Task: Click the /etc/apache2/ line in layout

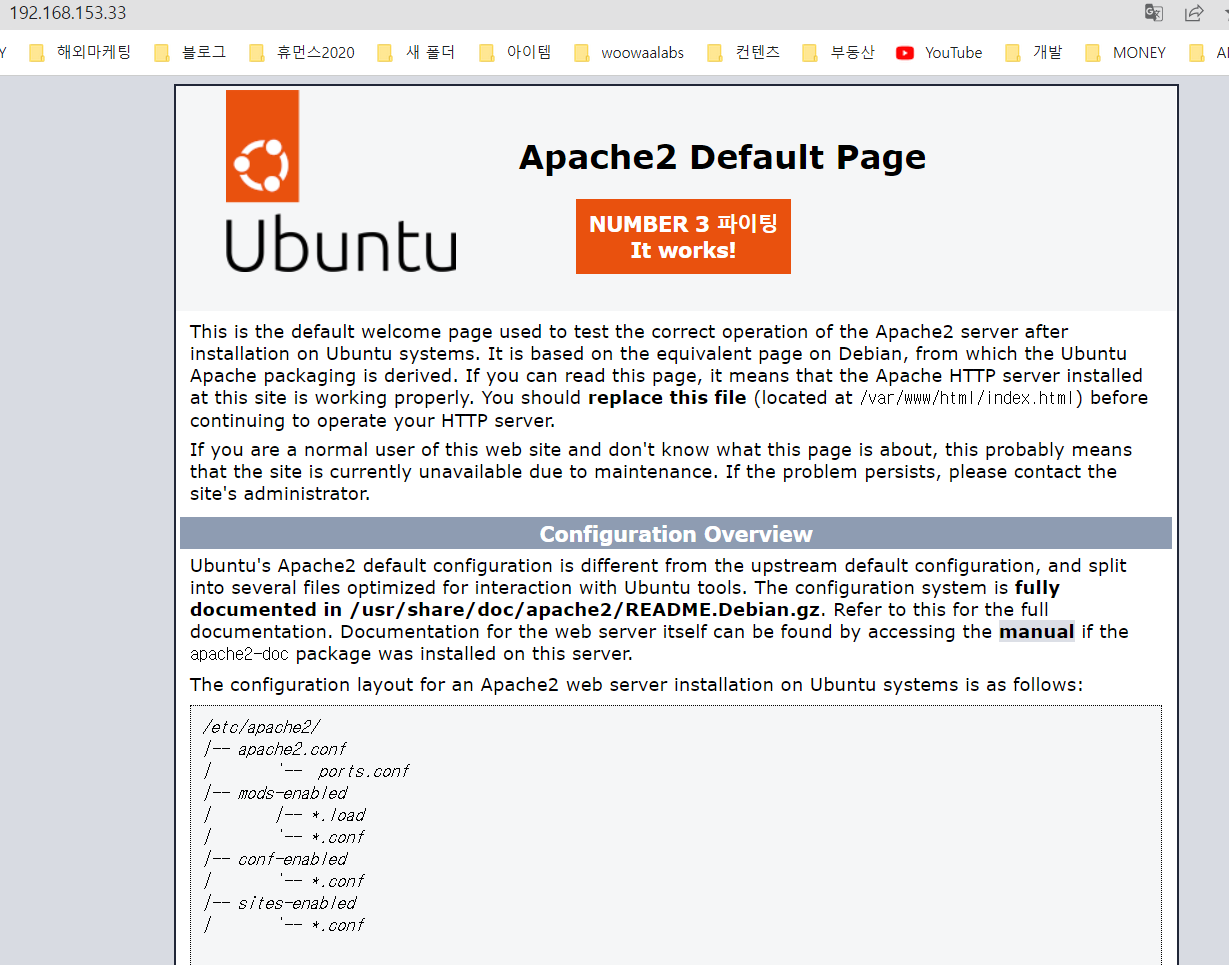Action: [261, 727]
